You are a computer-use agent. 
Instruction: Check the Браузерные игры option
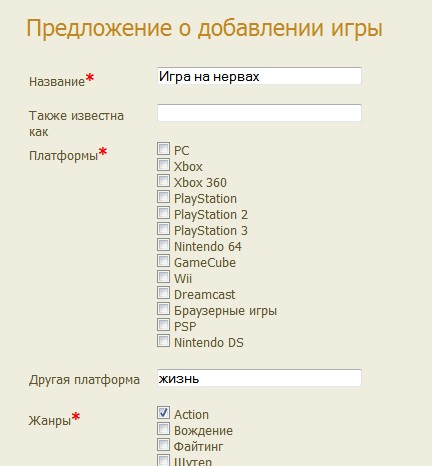(163, 309)
